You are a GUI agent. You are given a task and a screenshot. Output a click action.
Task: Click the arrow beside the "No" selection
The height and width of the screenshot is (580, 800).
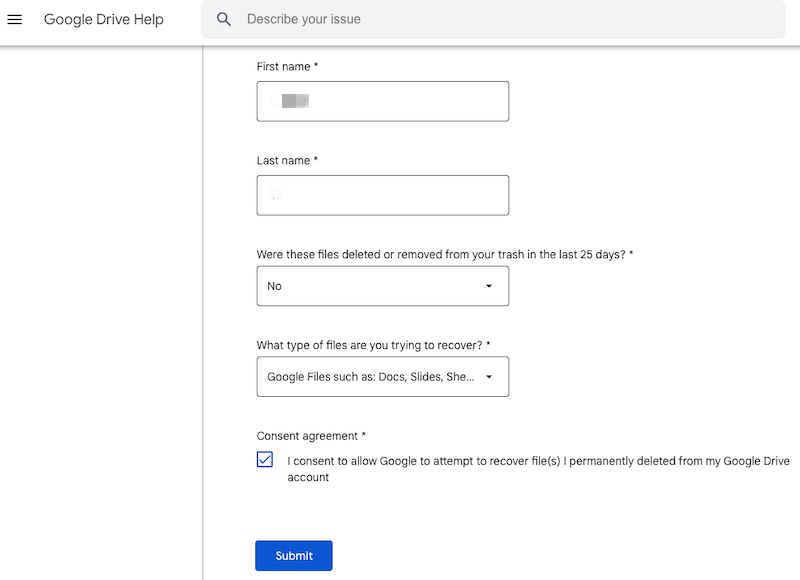[x=490, y=286]
